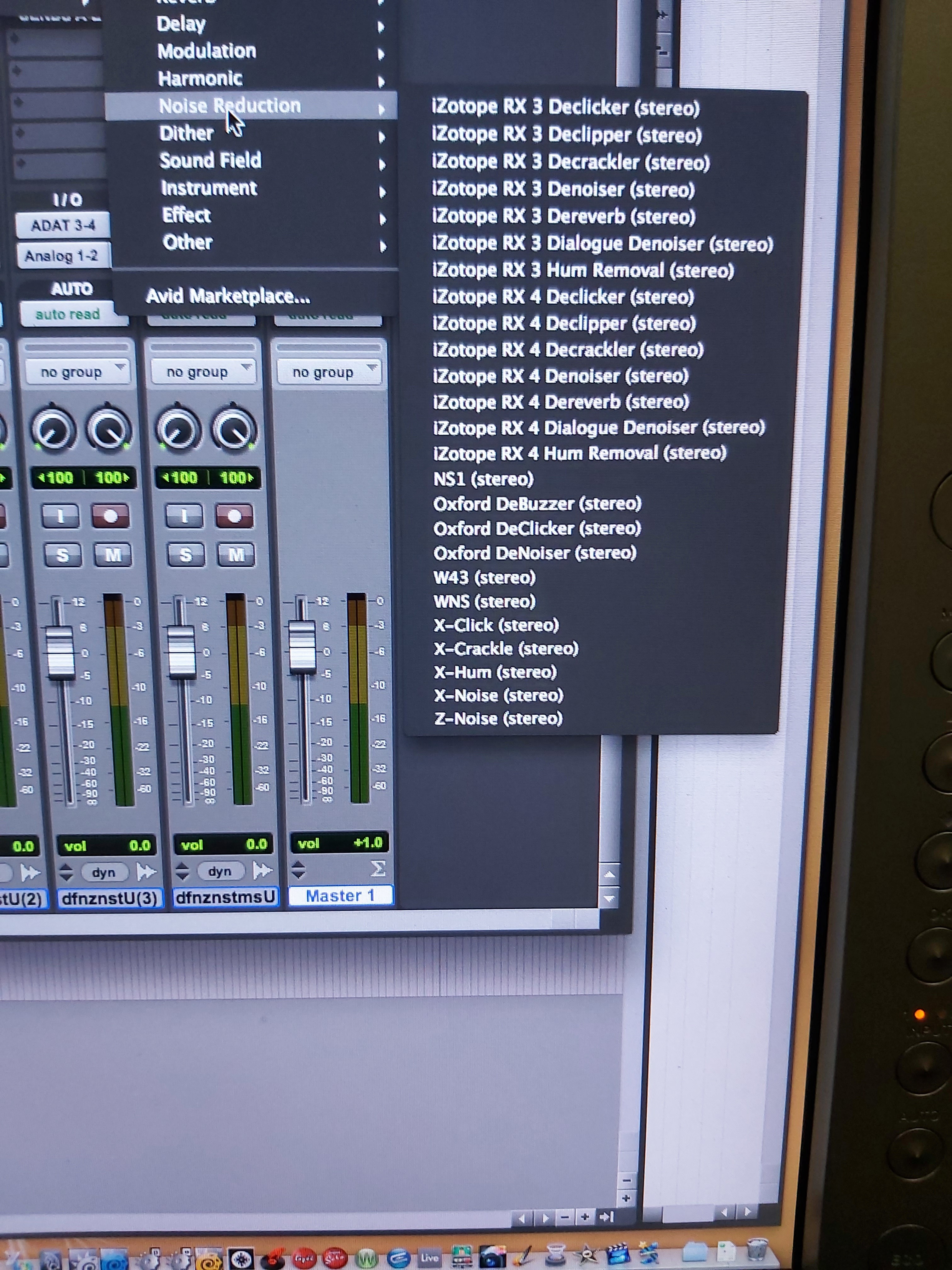Toggle input monitoring on dfnznstmsU track
Image resolution: width=952 pixels, height=1270 pixels.
(x=184, y=516)
